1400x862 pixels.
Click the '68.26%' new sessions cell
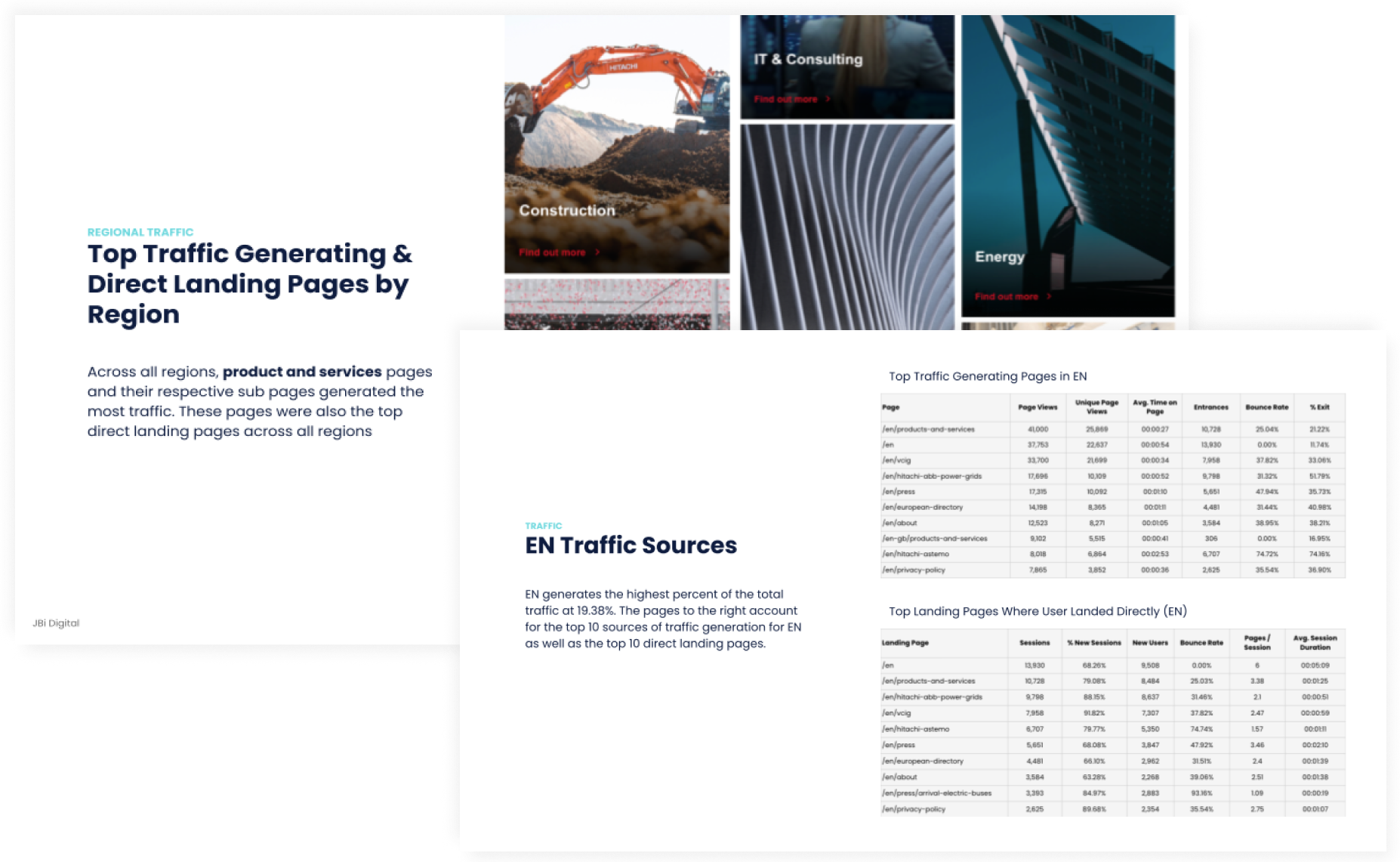tap(1093, 666)
